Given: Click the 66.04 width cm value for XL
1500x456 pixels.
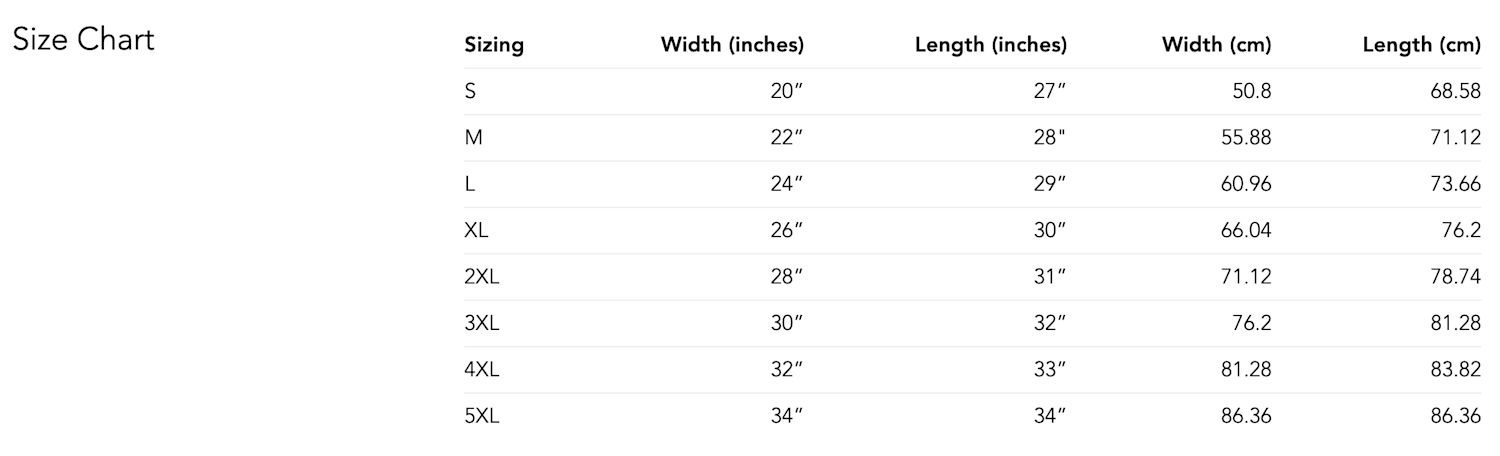Looking at the screenshot, I should coord(1244,231).
